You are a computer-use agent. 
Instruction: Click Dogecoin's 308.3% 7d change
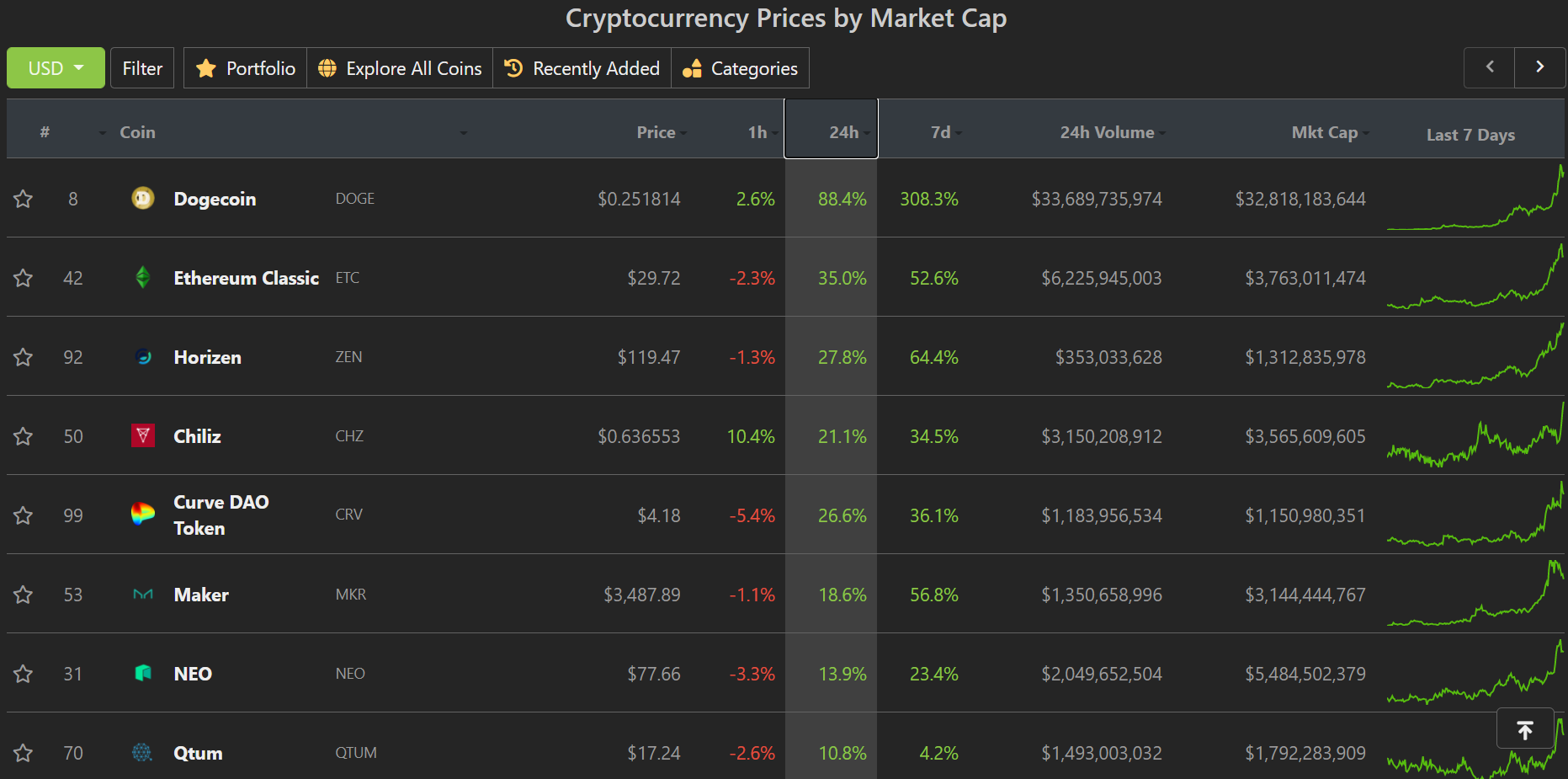click(x=929, y=199)
